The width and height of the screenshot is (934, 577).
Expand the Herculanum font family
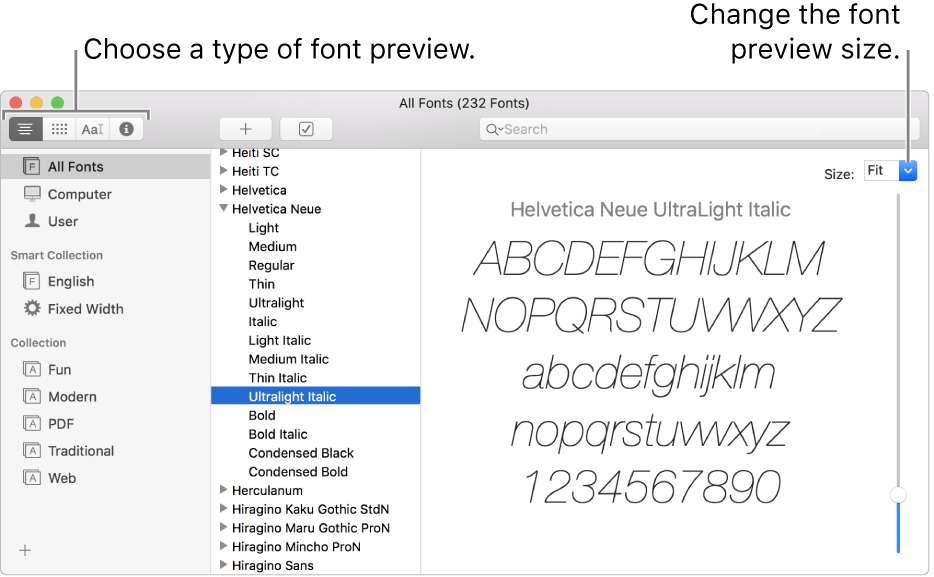coord(224,489)
